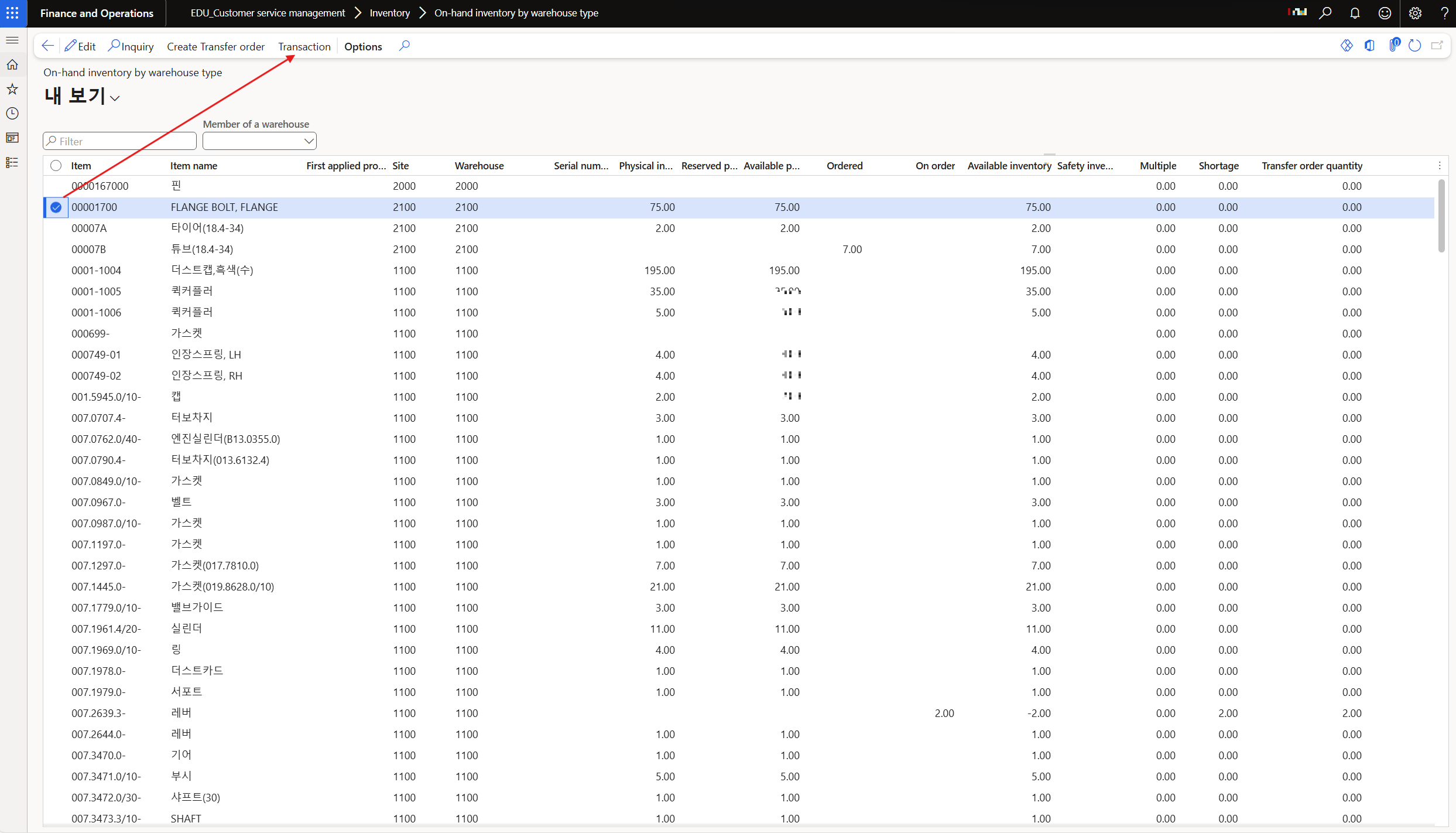Open Recent clock icon in sidebar

point(12,114)
